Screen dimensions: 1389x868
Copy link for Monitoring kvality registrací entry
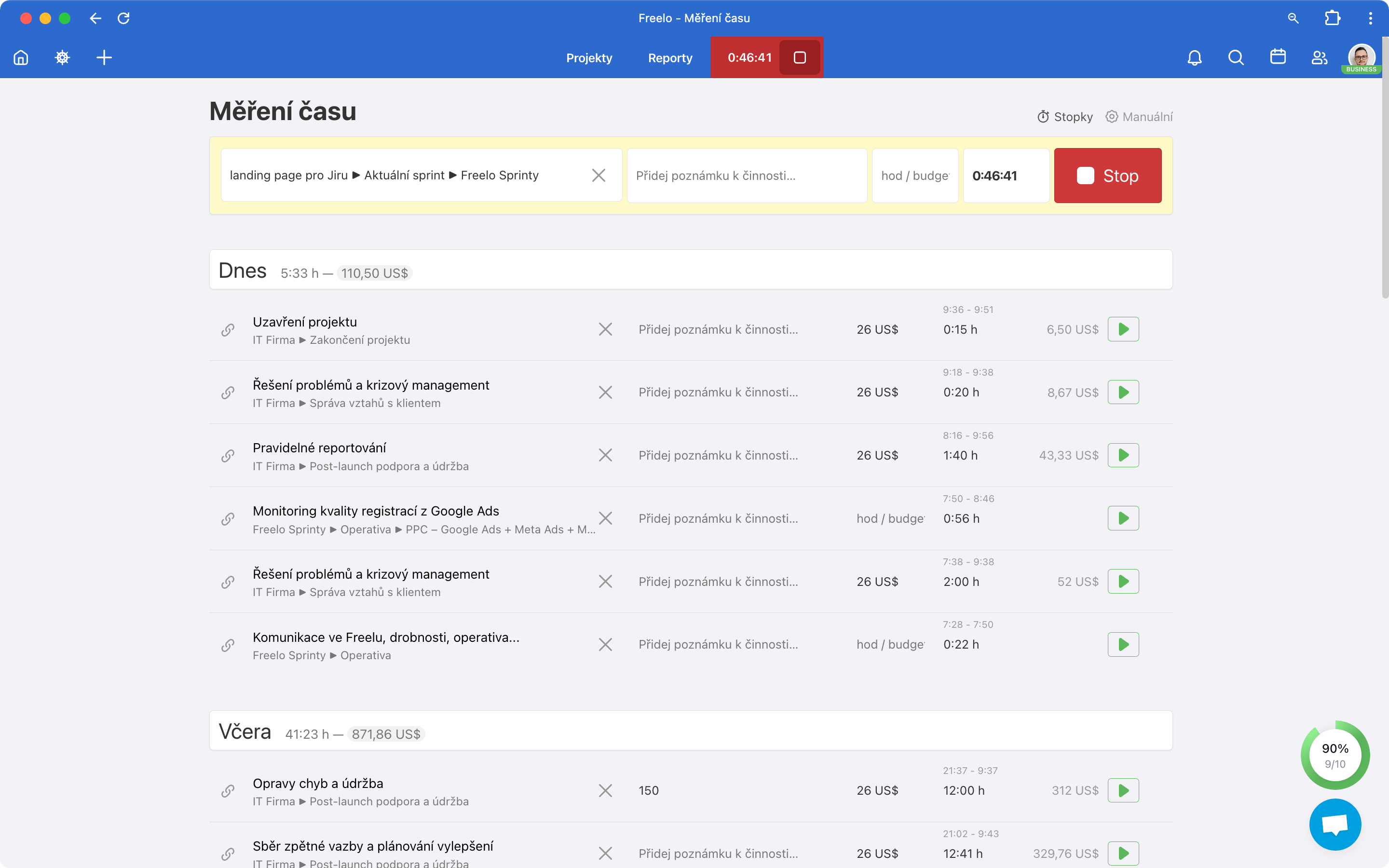click(228, 519)
